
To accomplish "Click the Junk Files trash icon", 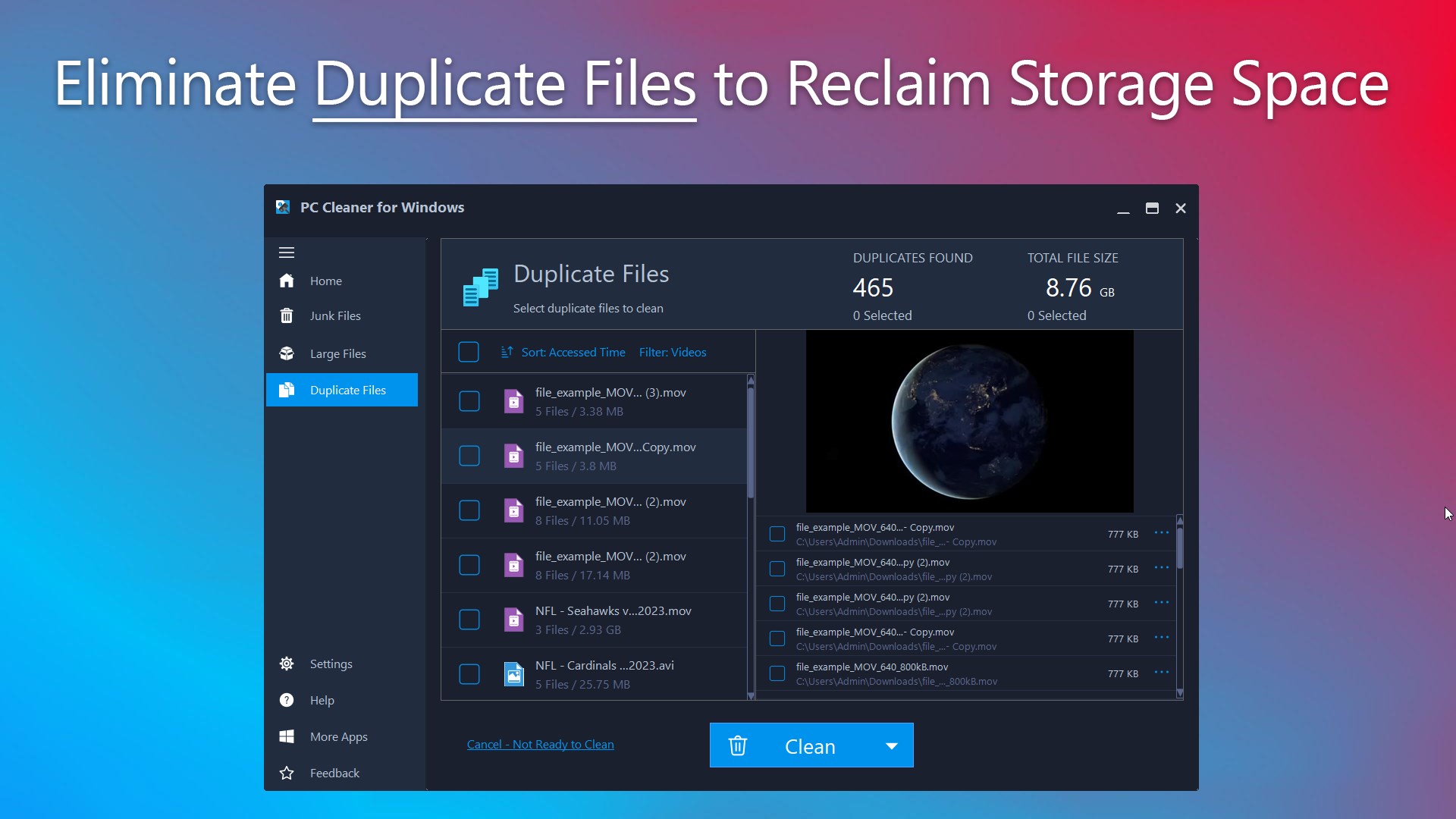I will (x=287, y=316).
